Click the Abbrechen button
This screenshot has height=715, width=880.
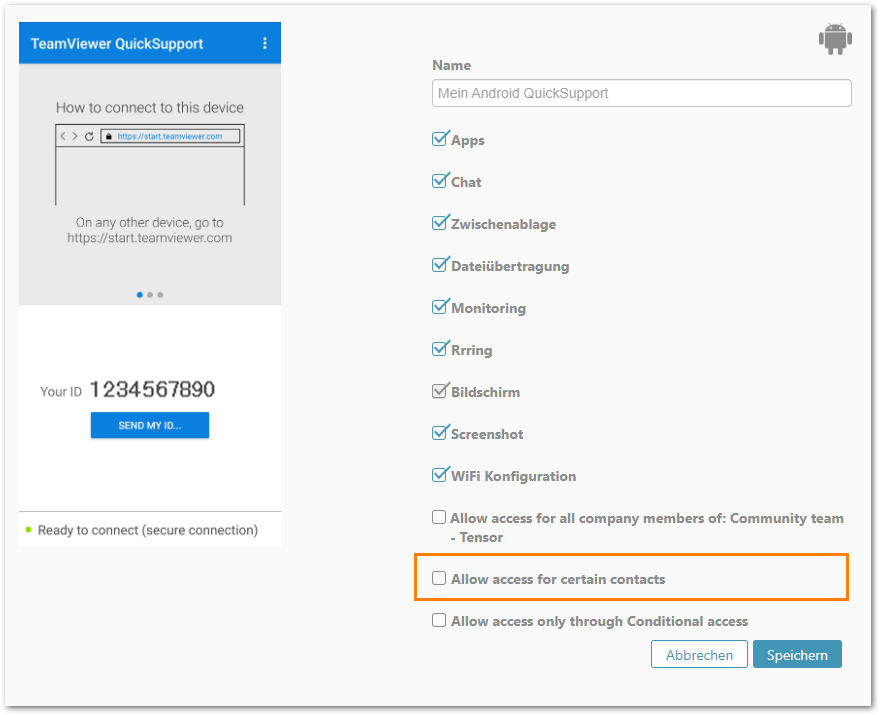(x=699, y=654)
